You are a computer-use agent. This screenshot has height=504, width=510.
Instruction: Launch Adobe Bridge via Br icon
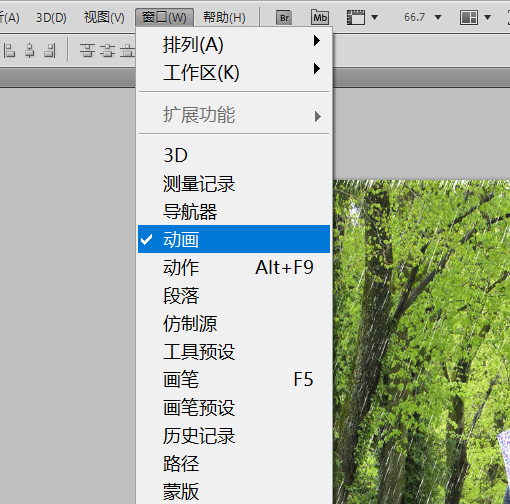tap(284, 17)
